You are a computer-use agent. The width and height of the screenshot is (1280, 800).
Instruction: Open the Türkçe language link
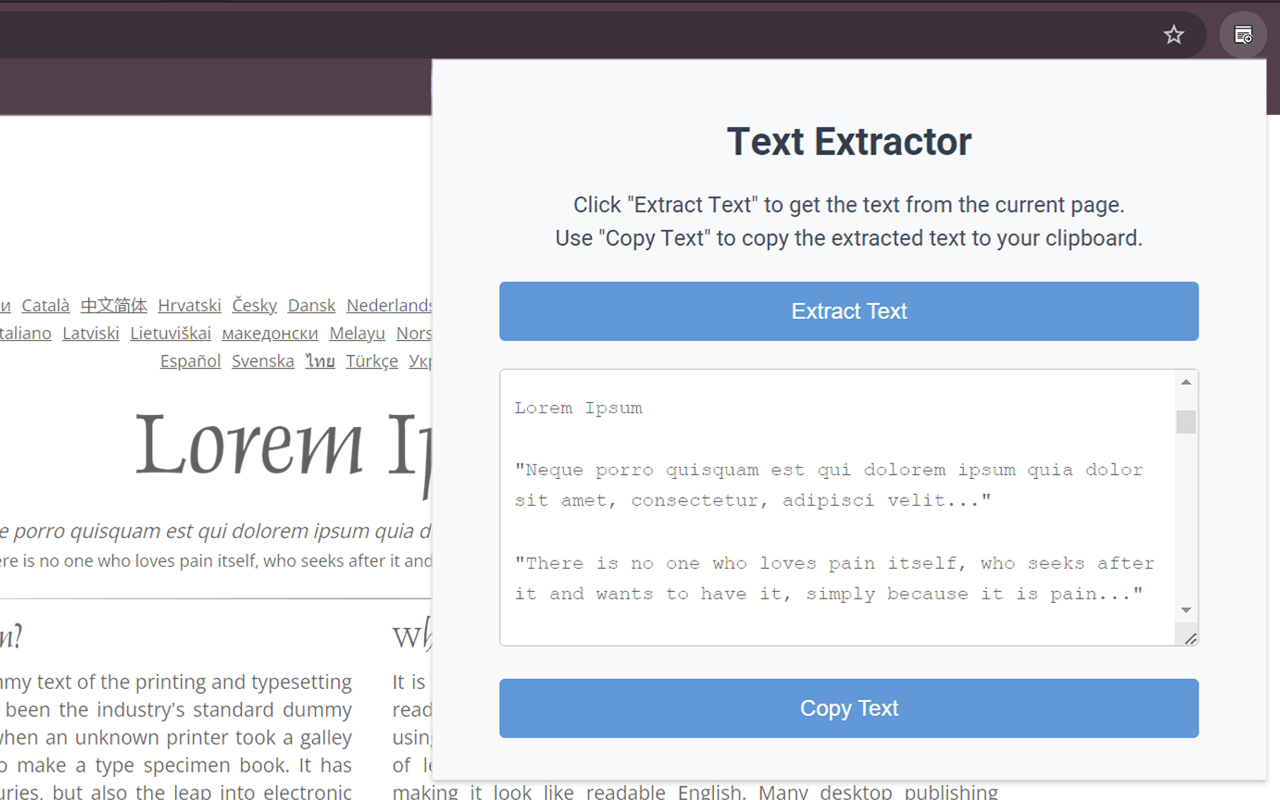pyautogui.click(x=371, y=360)
